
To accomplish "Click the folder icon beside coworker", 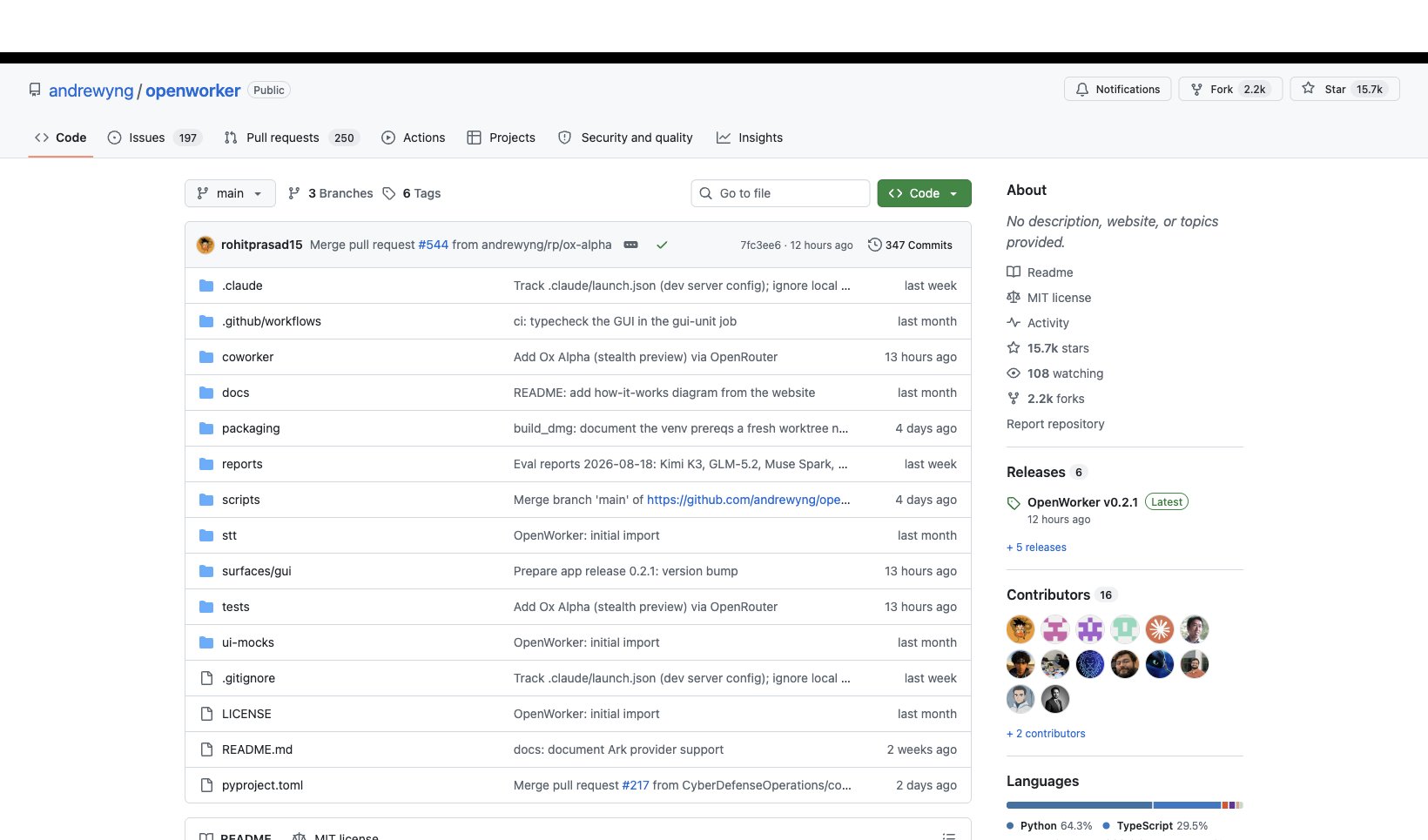I will pyautogui.click(x=206, y=357).
